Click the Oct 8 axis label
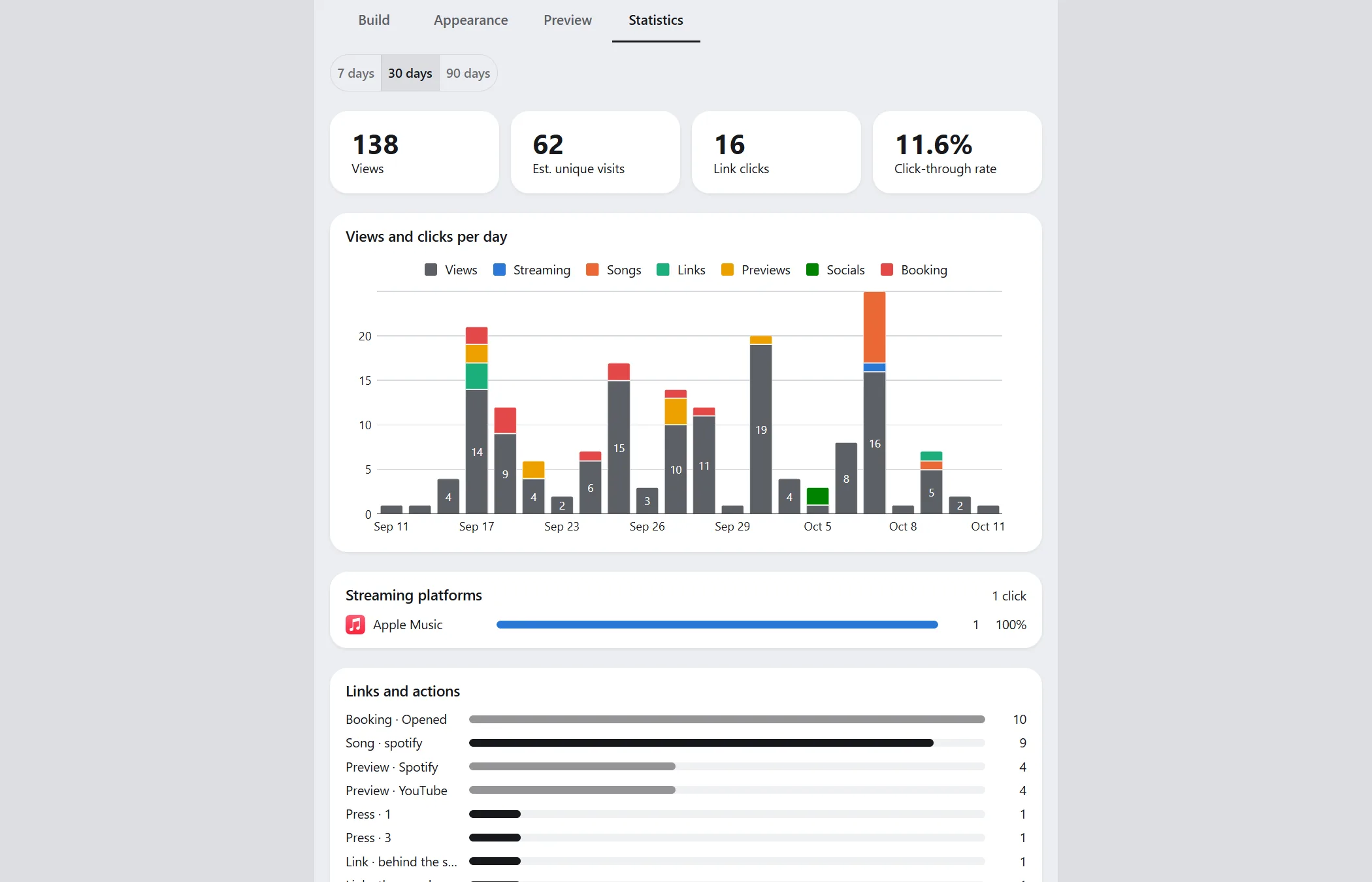 click(x=903, y=527)
